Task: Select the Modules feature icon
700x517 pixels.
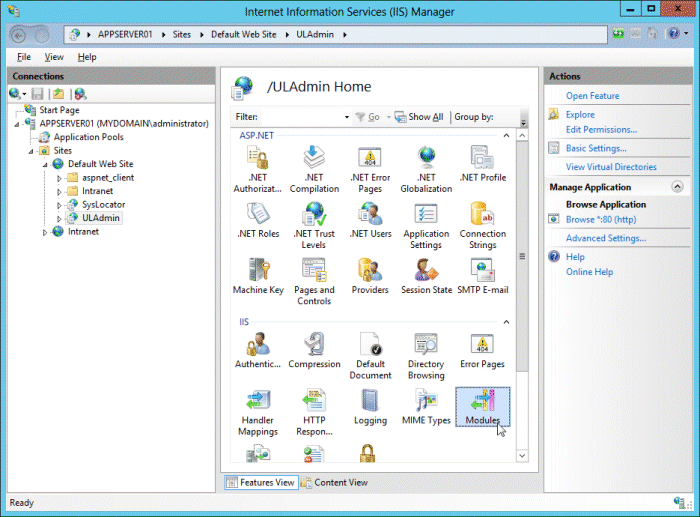Action: (x=483, y=407)
